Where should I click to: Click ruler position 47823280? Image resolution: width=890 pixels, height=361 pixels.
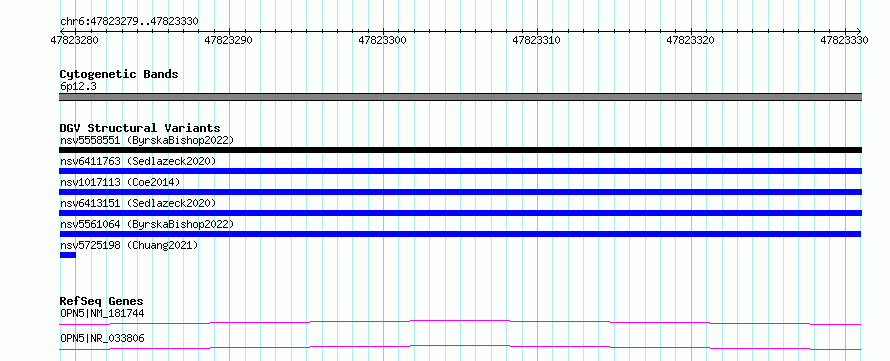point(74,40)
